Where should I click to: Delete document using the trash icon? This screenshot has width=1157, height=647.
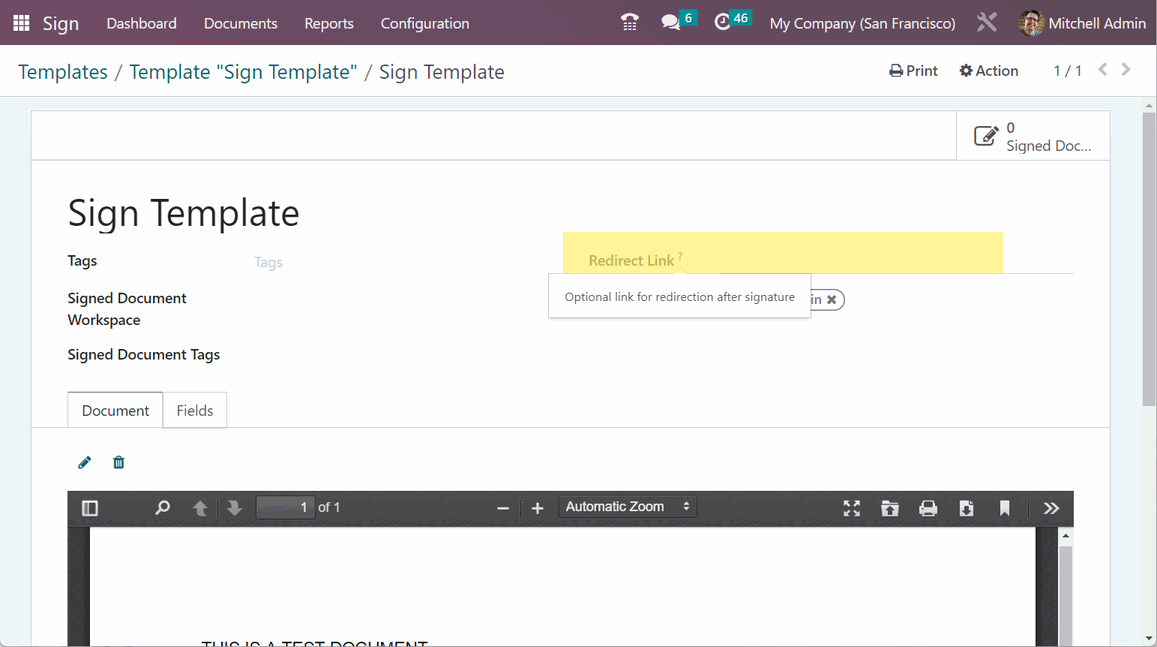[x=119, y=462]
